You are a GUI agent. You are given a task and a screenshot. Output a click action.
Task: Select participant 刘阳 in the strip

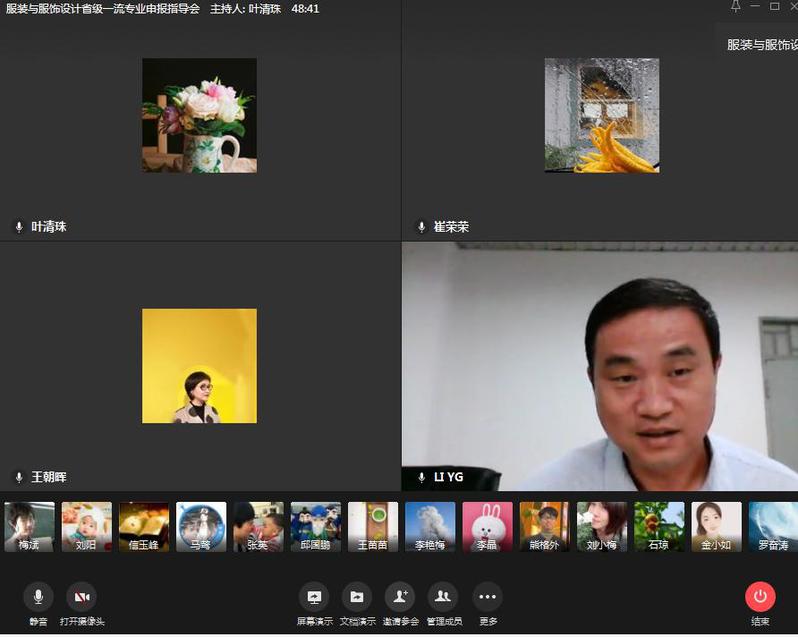(x=86, y=527)
